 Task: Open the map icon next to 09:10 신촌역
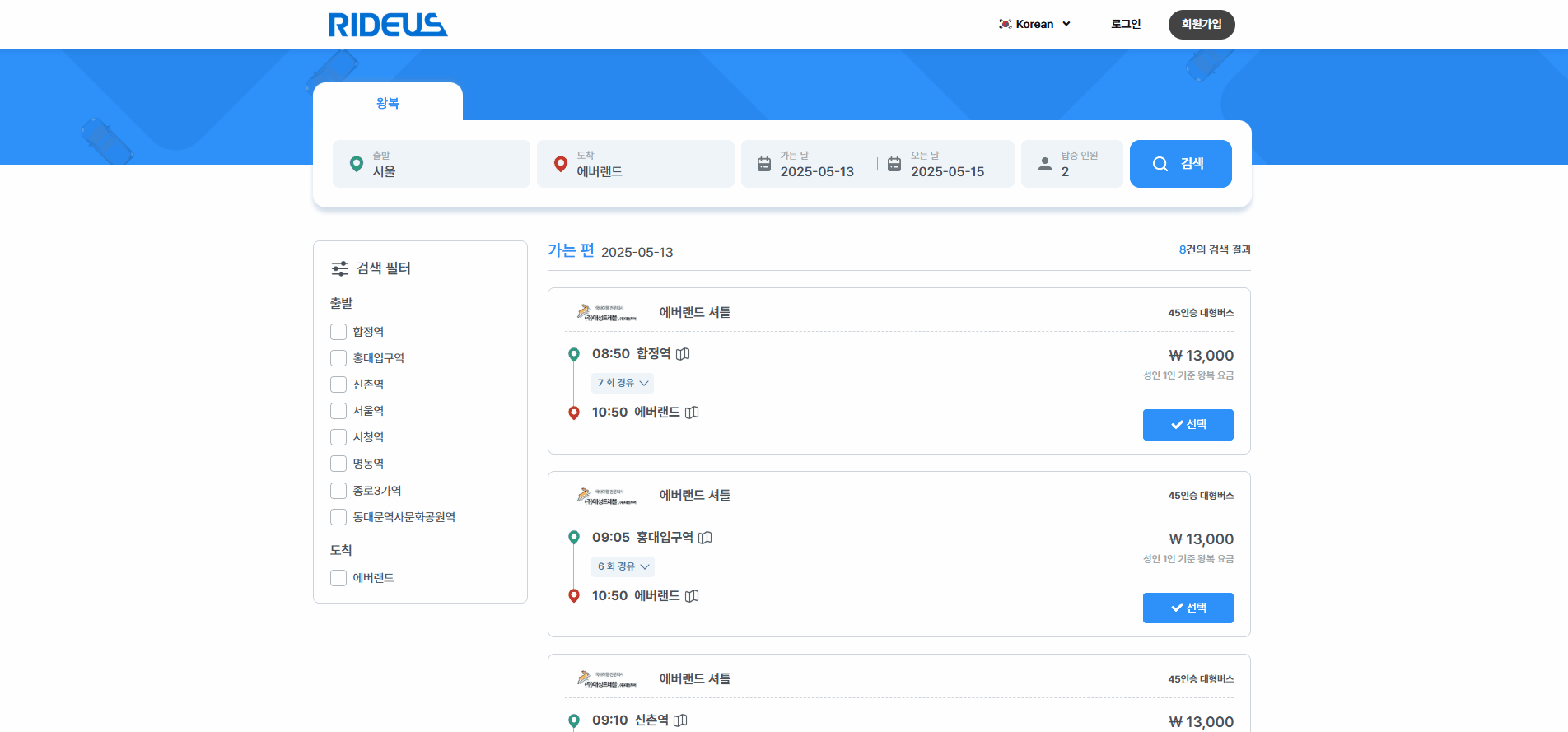(680, 720)
